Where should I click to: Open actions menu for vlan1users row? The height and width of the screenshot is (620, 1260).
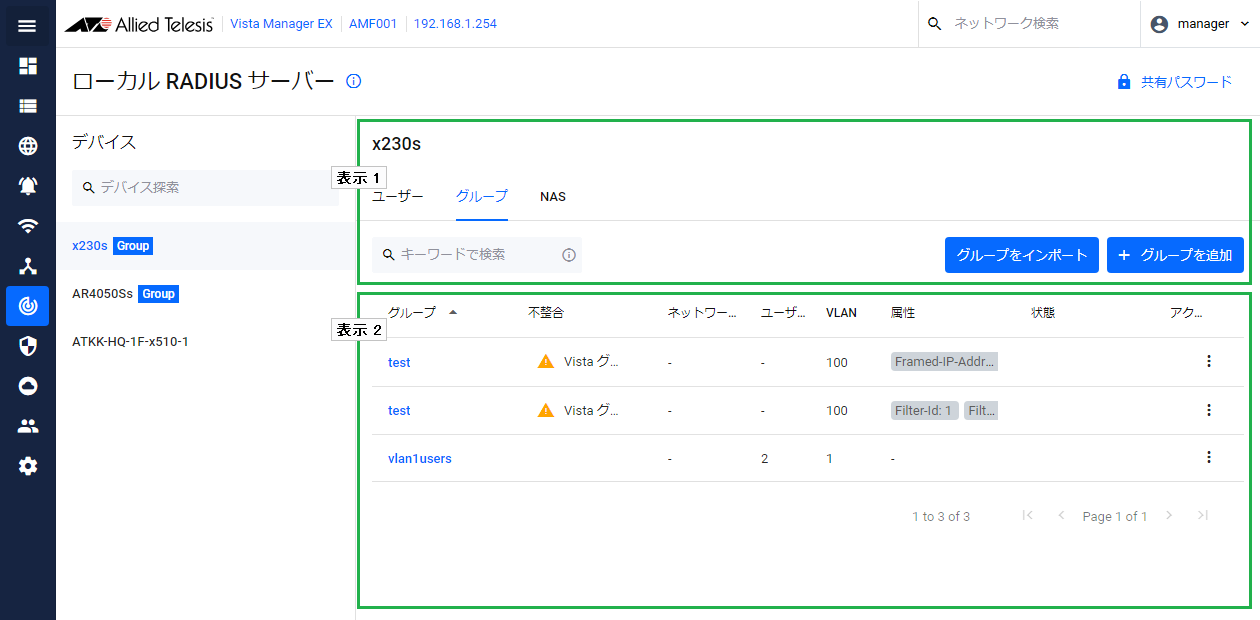click(1208, 457)
